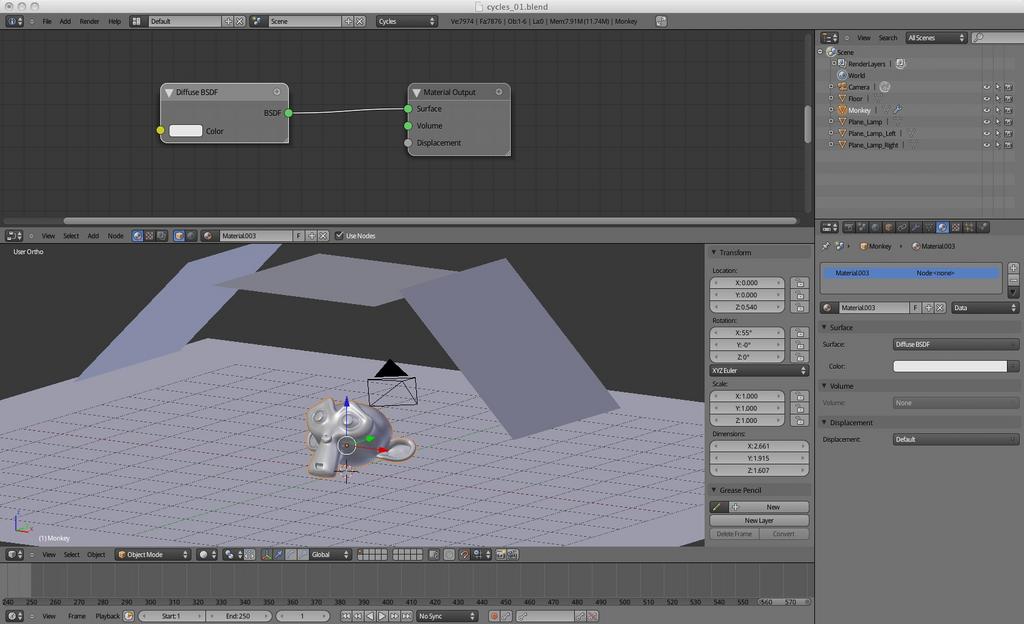This screenshot has width=1024, height=624.
Task: Open the Object Constraints properties tab
Action: [902, 227]
